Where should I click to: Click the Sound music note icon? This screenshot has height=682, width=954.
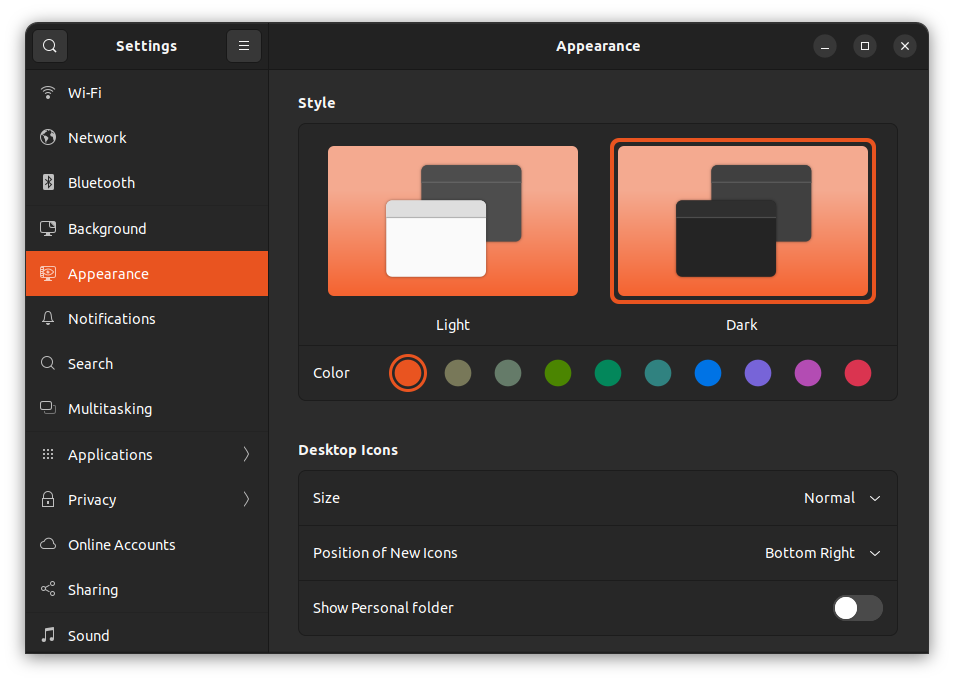(48, 635)
